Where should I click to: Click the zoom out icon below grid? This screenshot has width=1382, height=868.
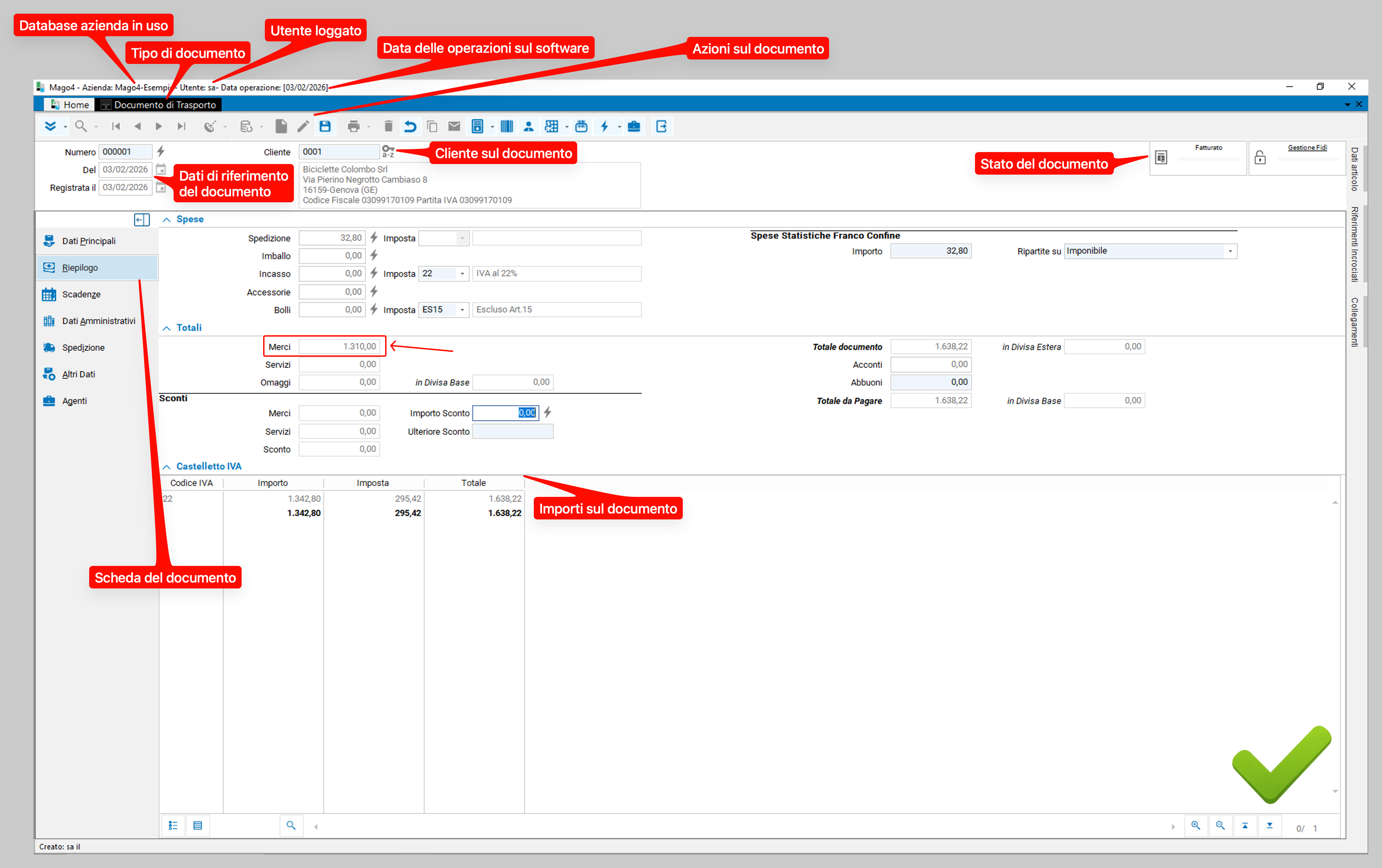(x=1220, y=826)
